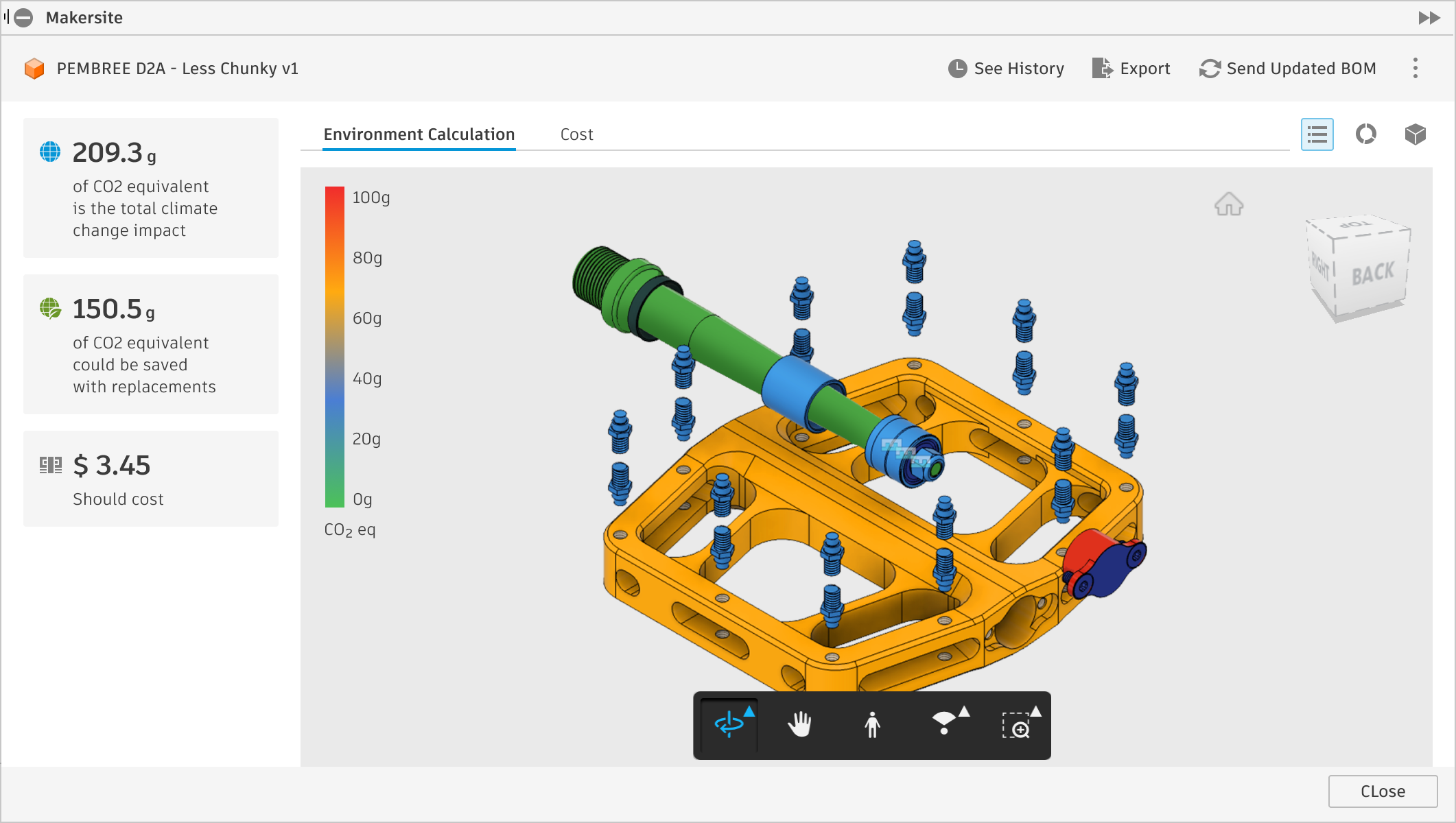
Task: Select the First Person walk tool
Action: 872,725
